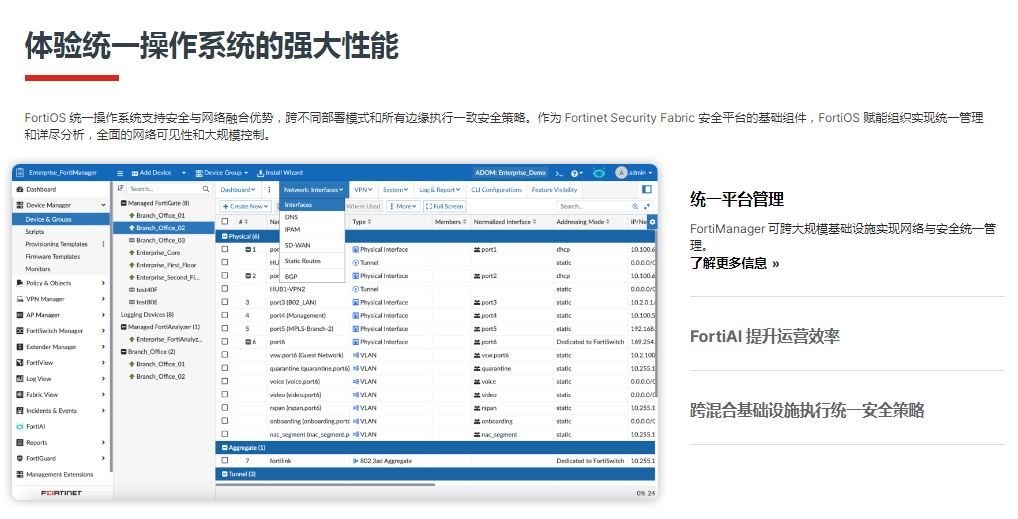Viewport: 1018px width, 519px height.
Task: Open the CLI console terminal icon
Action: (560, 173)
